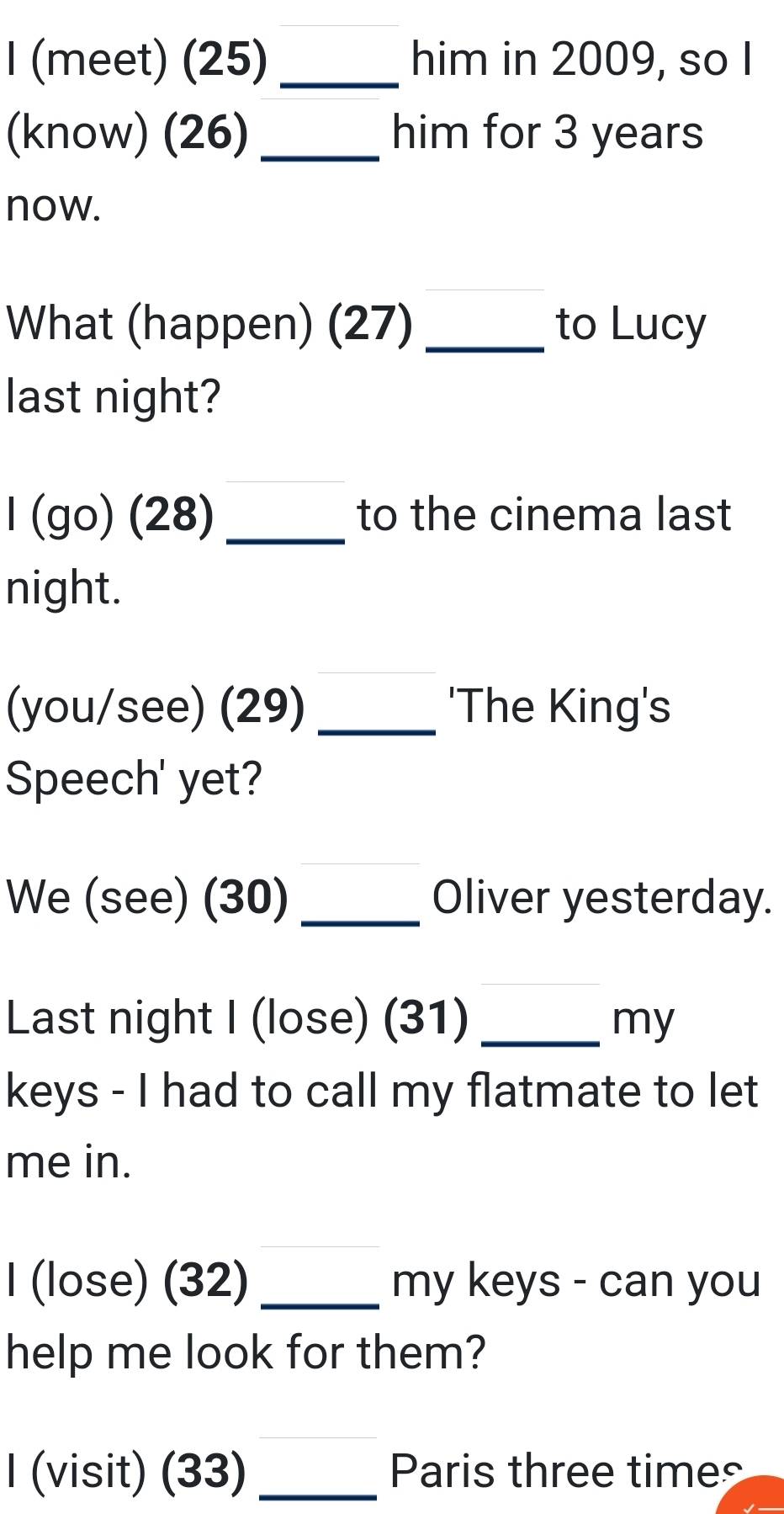Tap the bold number label (29)
The image size is (784, 1514).
263,707
